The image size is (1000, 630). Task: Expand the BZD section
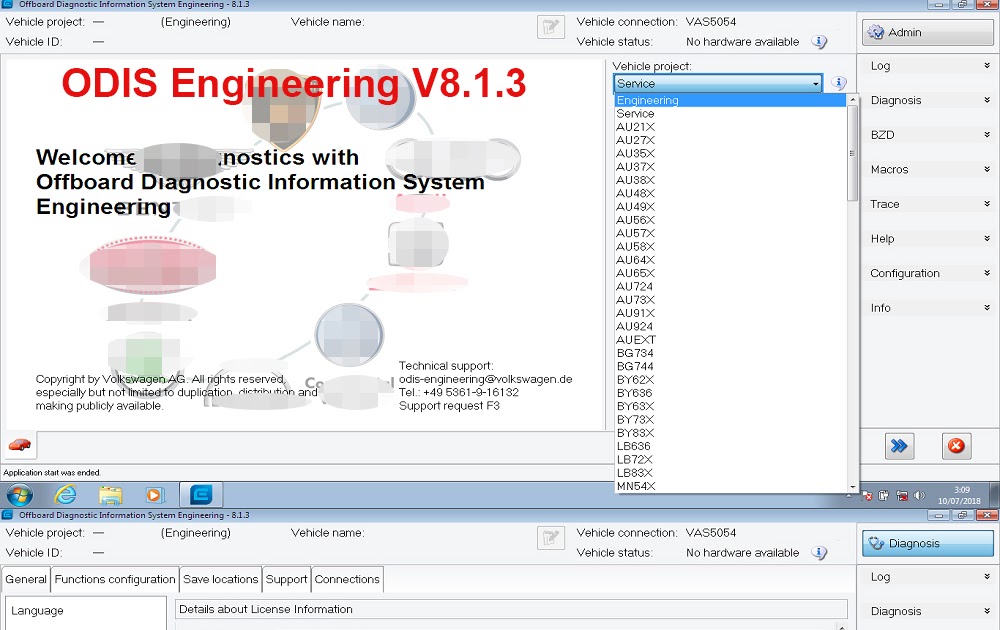pyautogui.click(x=928, y=135)
